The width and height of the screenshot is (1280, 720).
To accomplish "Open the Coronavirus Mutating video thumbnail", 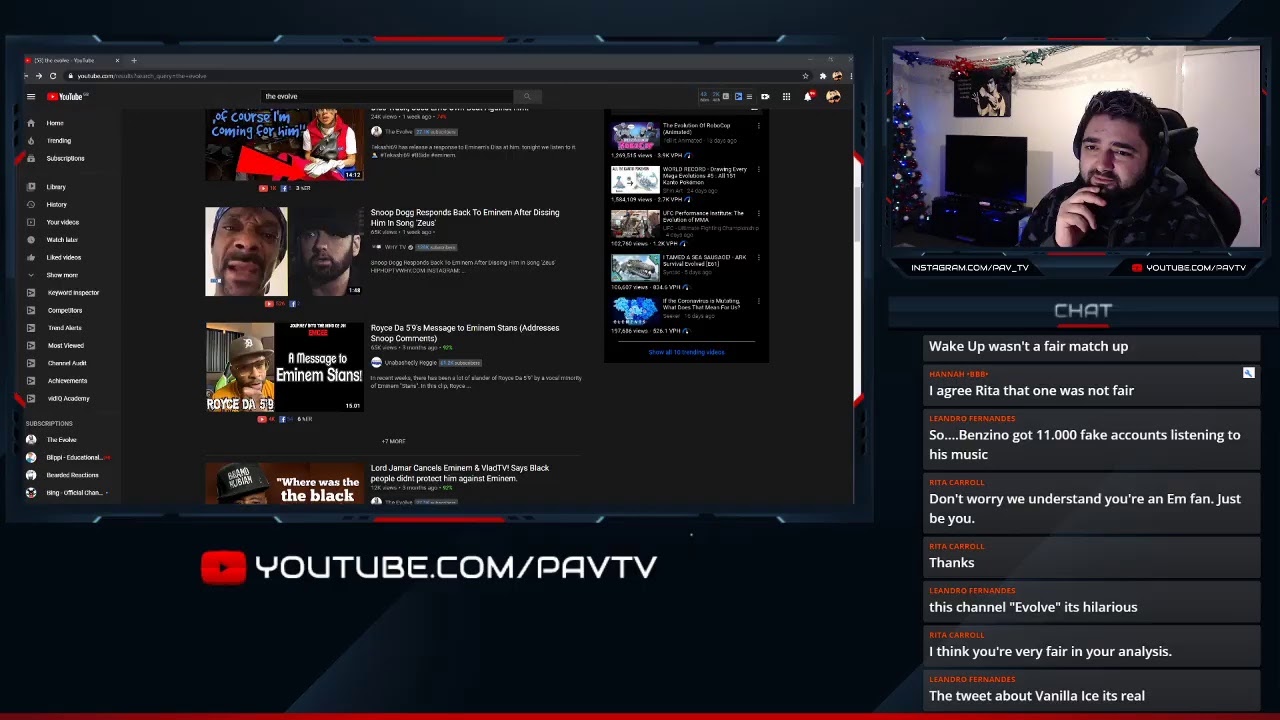I will [635, 312].
